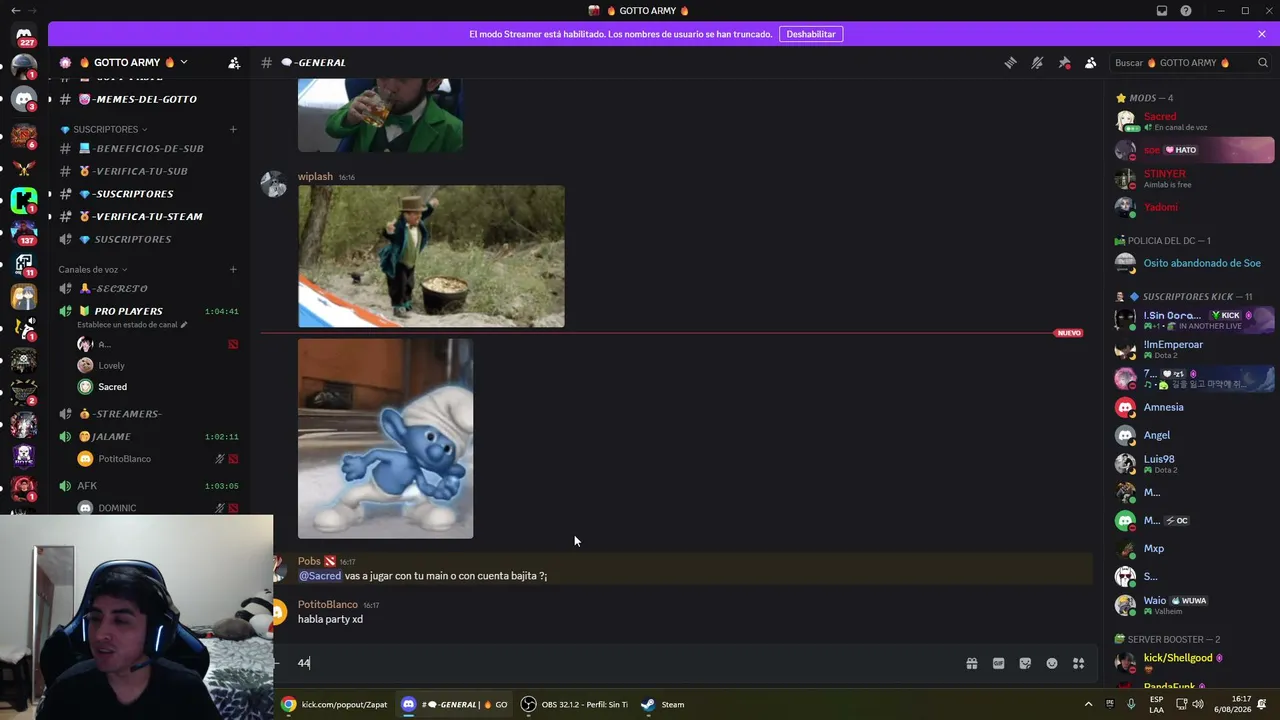Open the server icon with 11 badge

tap(24, 264)
